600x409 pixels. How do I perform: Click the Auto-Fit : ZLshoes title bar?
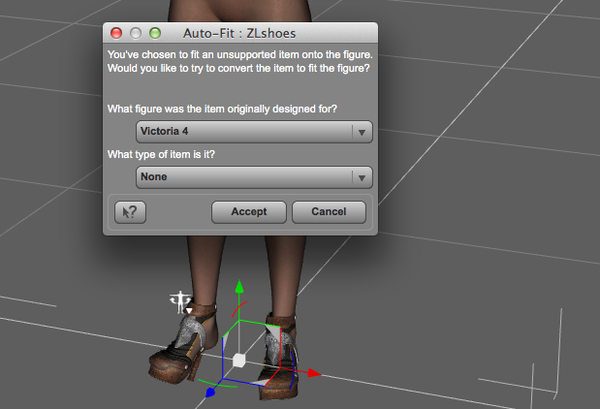[x=240, y=33]
